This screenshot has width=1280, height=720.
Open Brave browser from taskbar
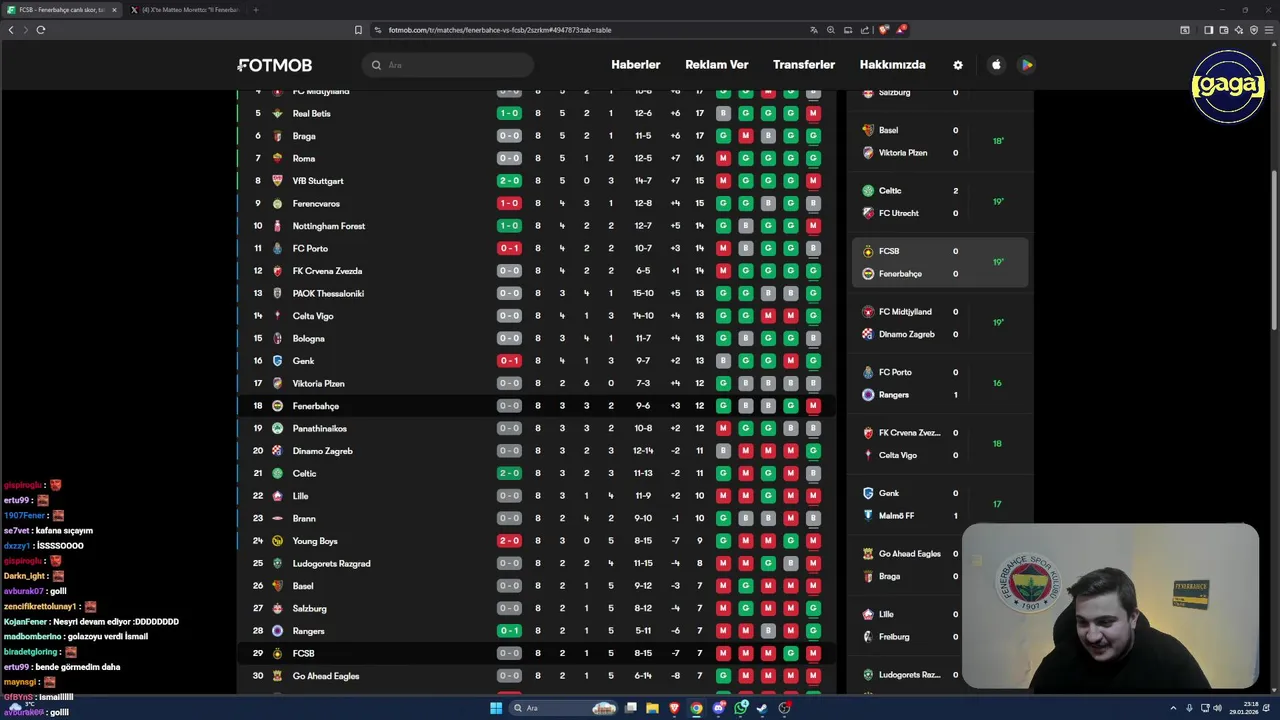tap(675, 708)
